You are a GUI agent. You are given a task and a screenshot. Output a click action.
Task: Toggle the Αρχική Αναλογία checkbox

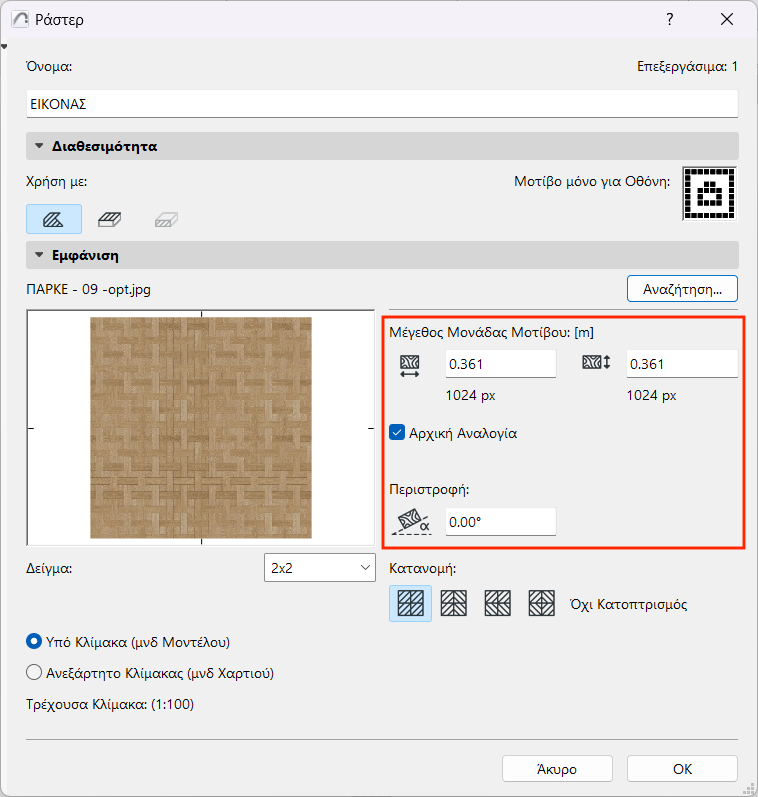(x=397, y=433)
